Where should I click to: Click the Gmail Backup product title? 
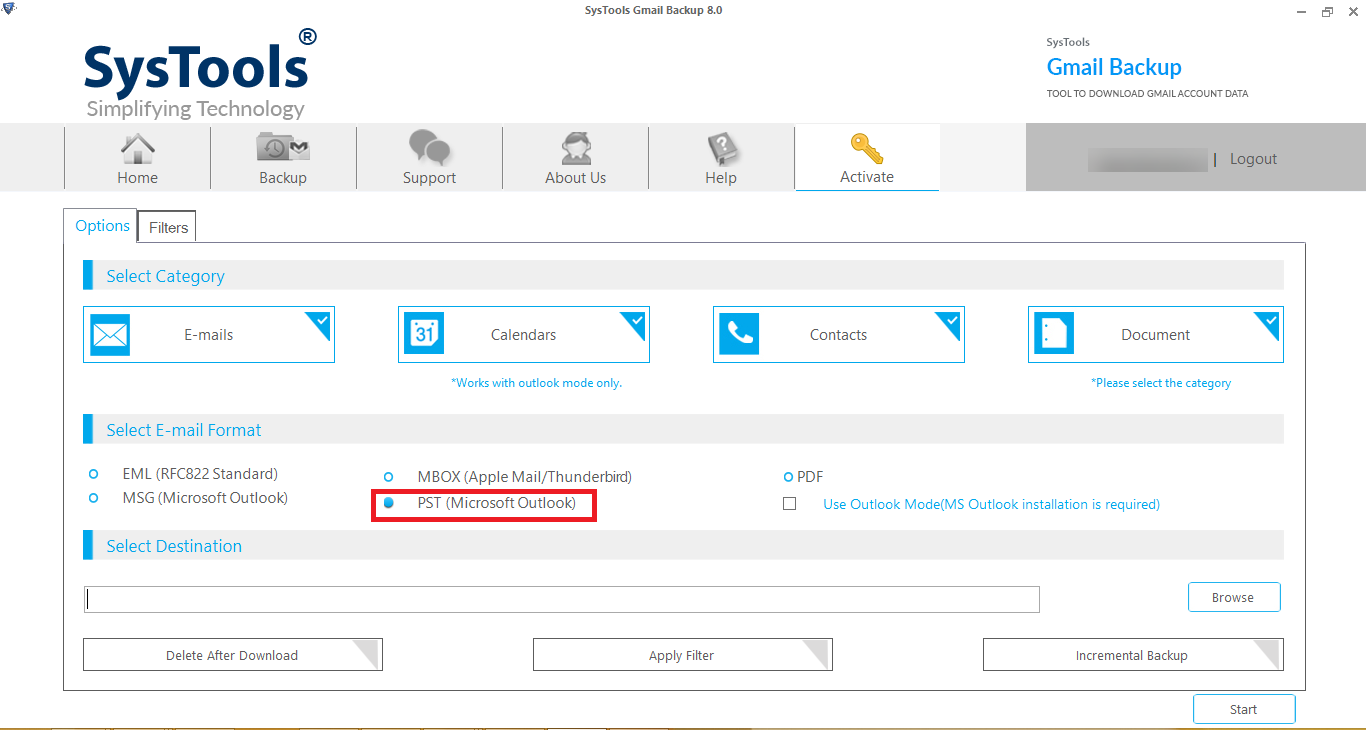(x=1114, y=68)
